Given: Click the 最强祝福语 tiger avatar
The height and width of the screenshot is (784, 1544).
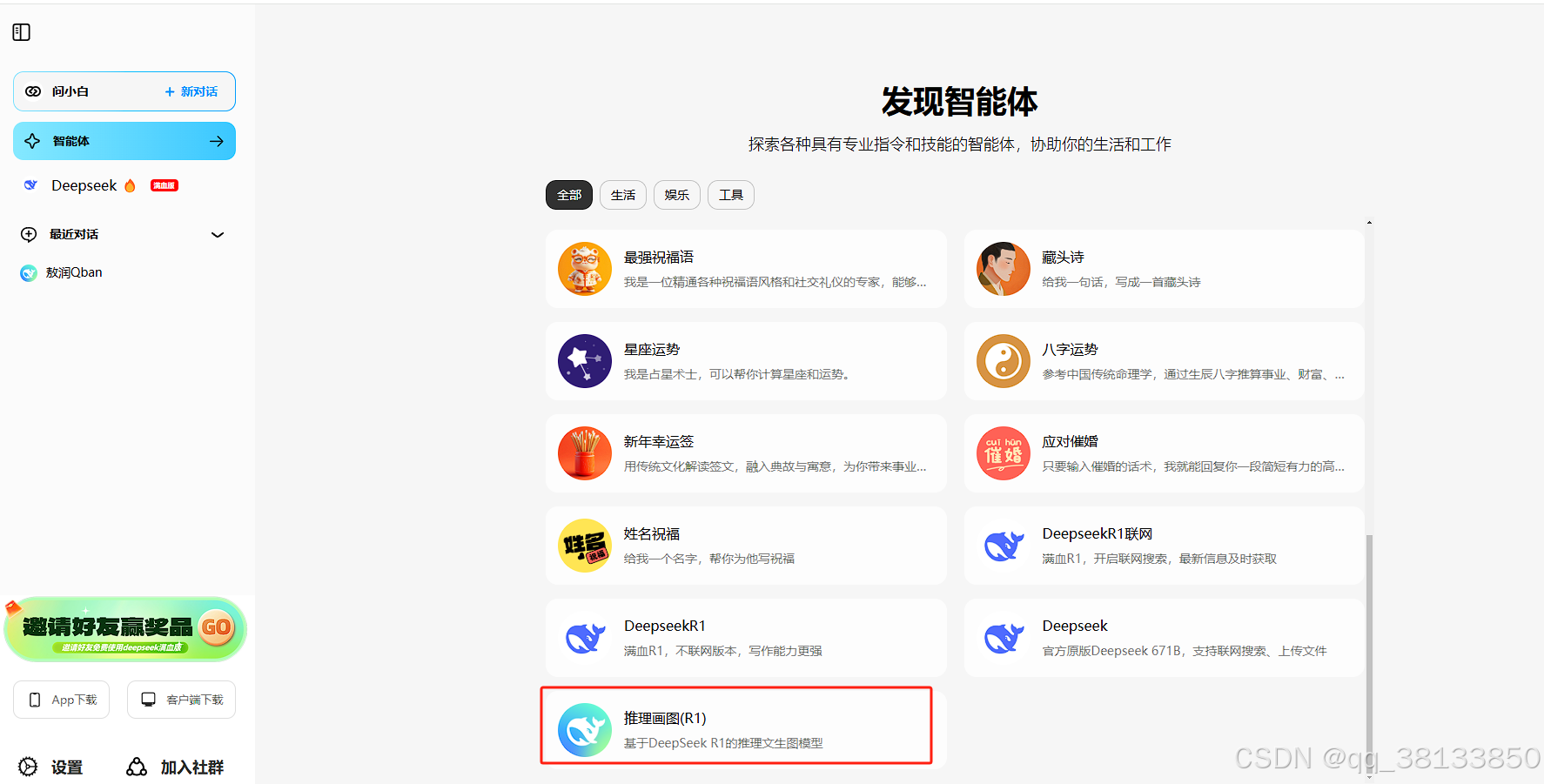Looking at the screenshot, I should point(585,269).
